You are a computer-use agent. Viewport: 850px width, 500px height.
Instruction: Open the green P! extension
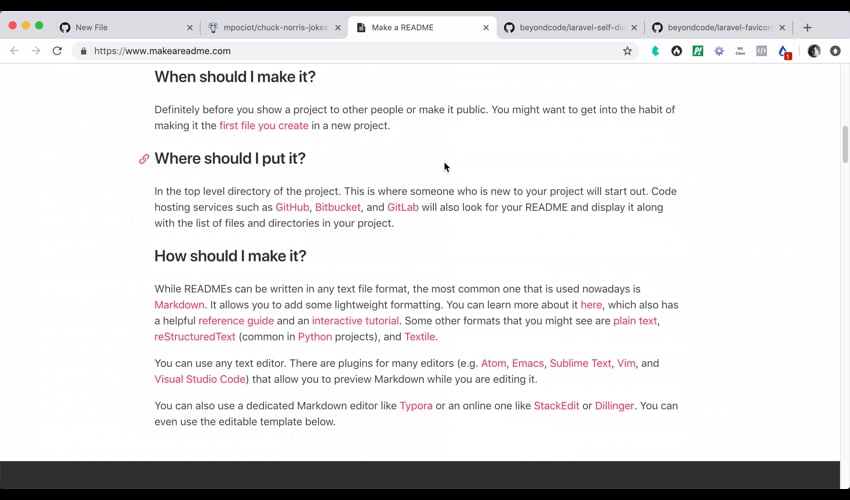tap(698, 51)
